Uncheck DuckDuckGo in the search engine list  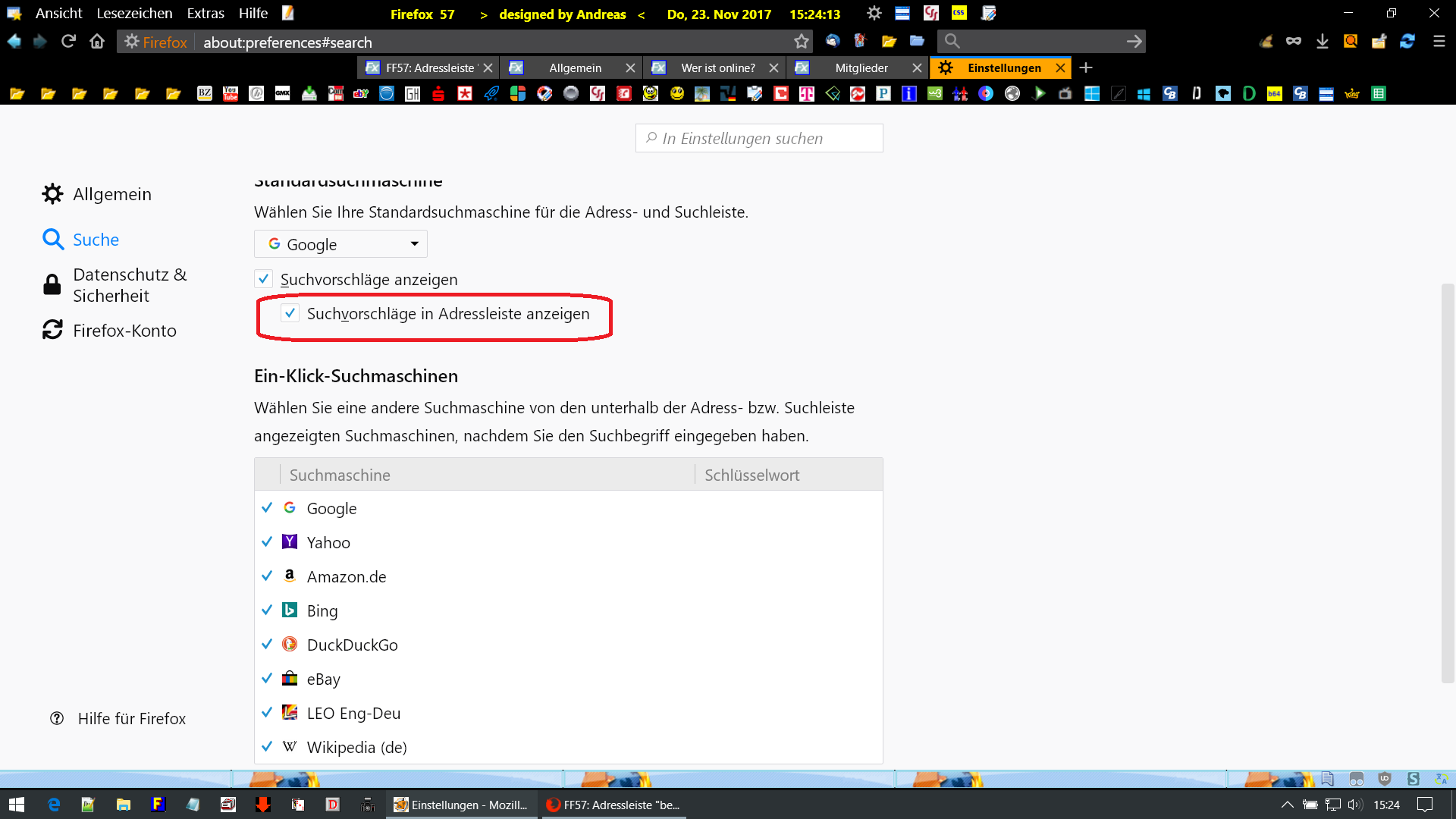click(x=267, y=645)
